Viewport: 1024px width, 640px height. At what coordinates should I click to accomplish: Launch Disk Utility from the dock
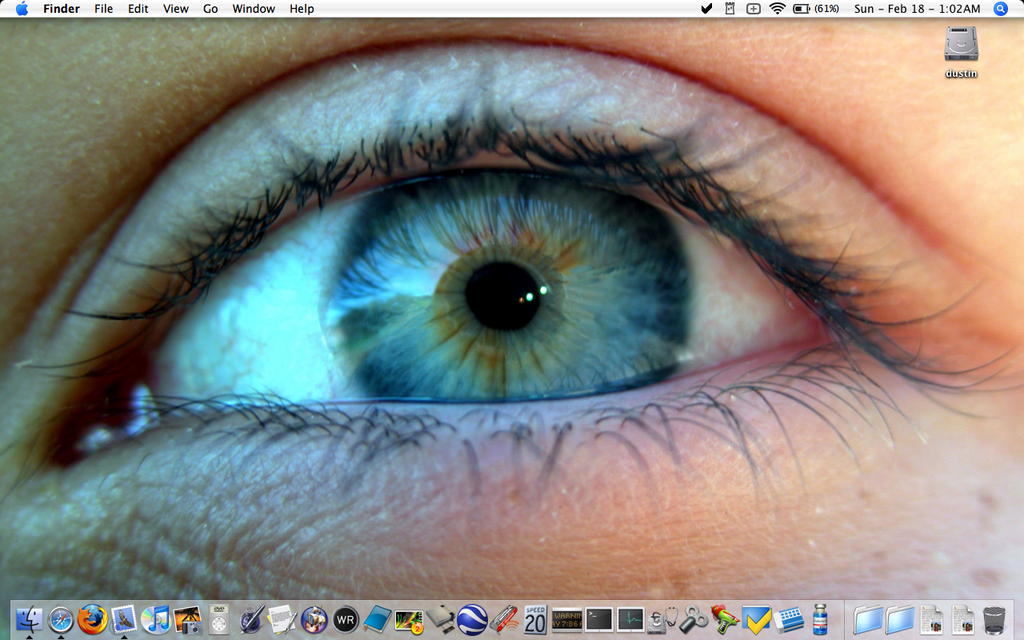pos(661,619)
